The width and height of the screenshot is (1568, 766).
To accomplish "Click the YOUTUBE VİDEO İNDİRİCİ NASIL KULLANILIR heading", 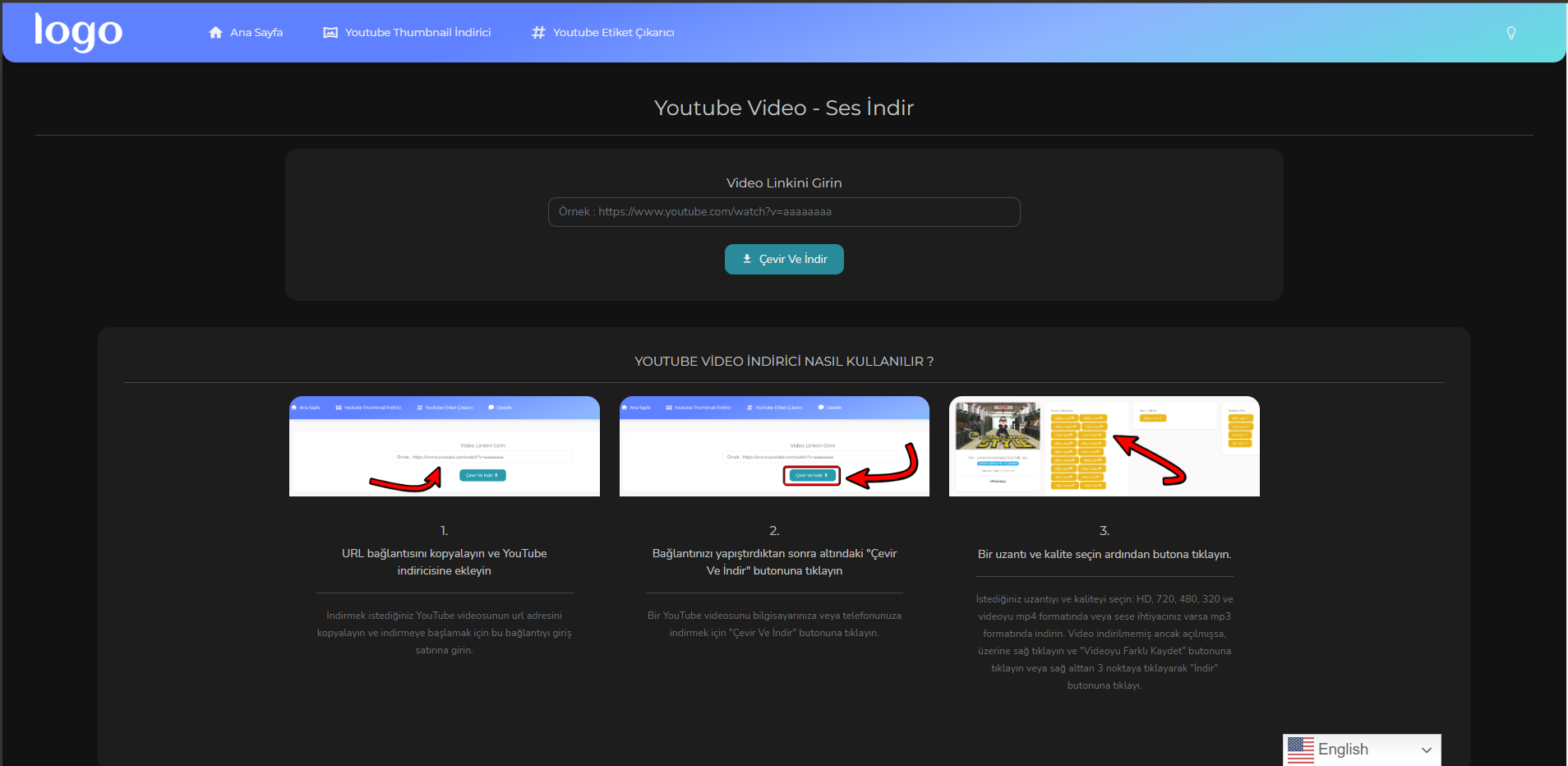I will point(784,362).
